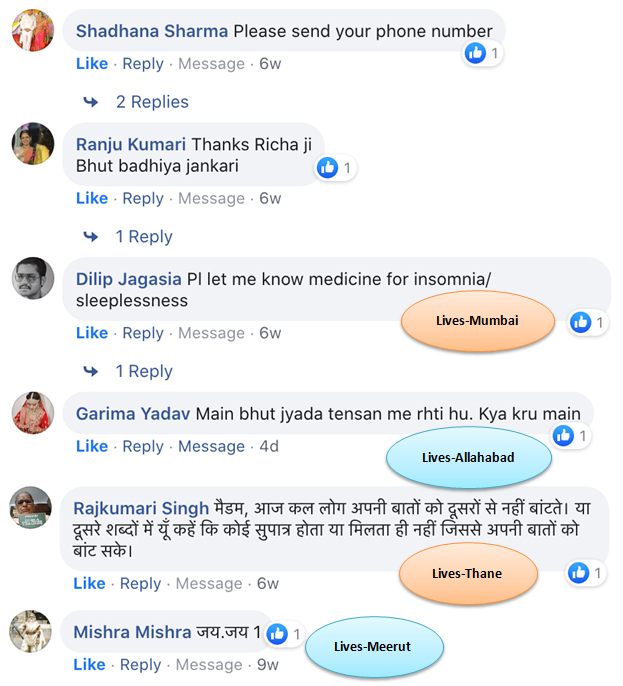The height and width of the screenshot is (686, 623).
Task: Open Dilip Jagasia's black-and-white avatar
Action: (x=33, y=278)
